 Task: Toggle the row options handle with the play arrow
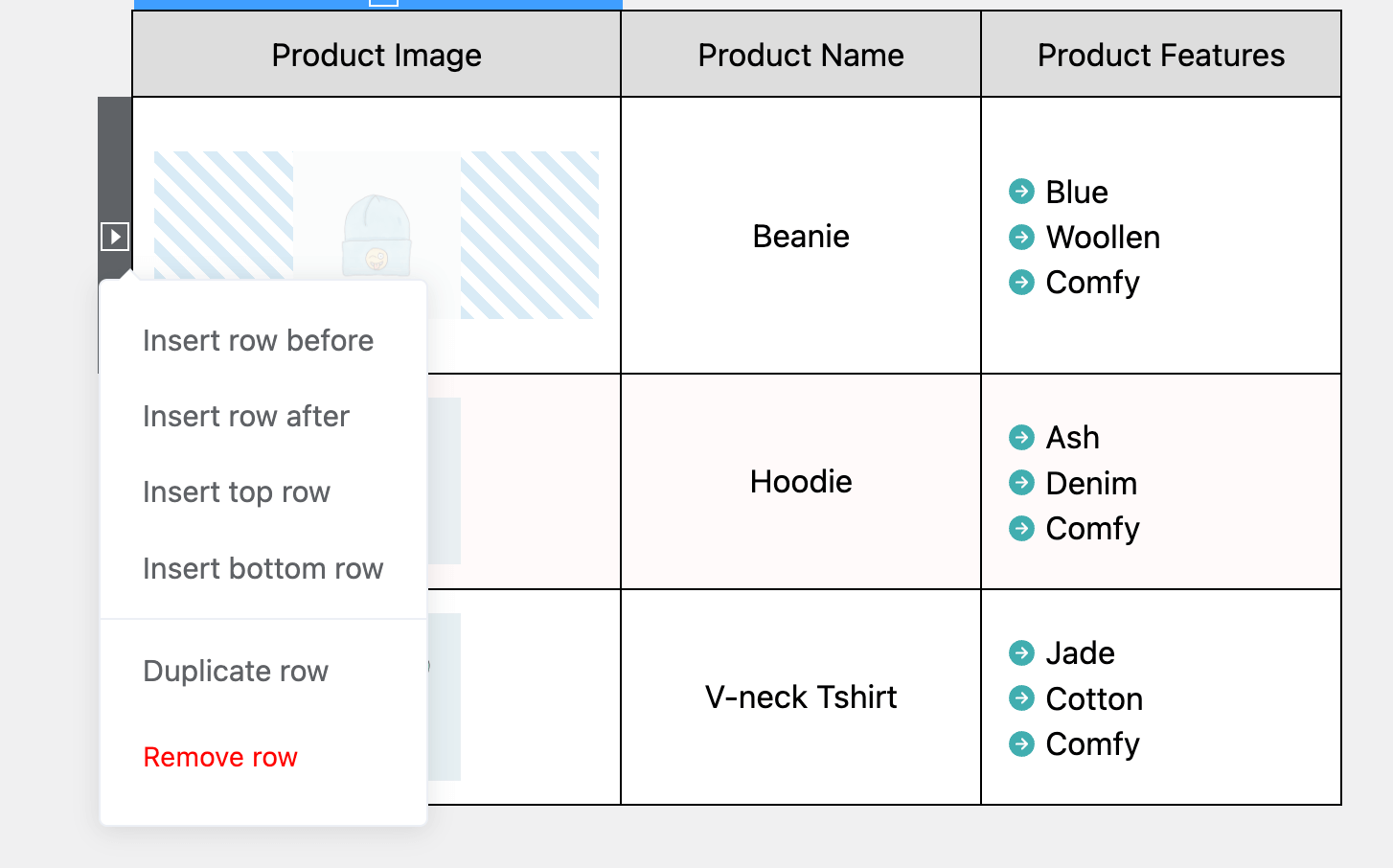(x=114, y=236)
